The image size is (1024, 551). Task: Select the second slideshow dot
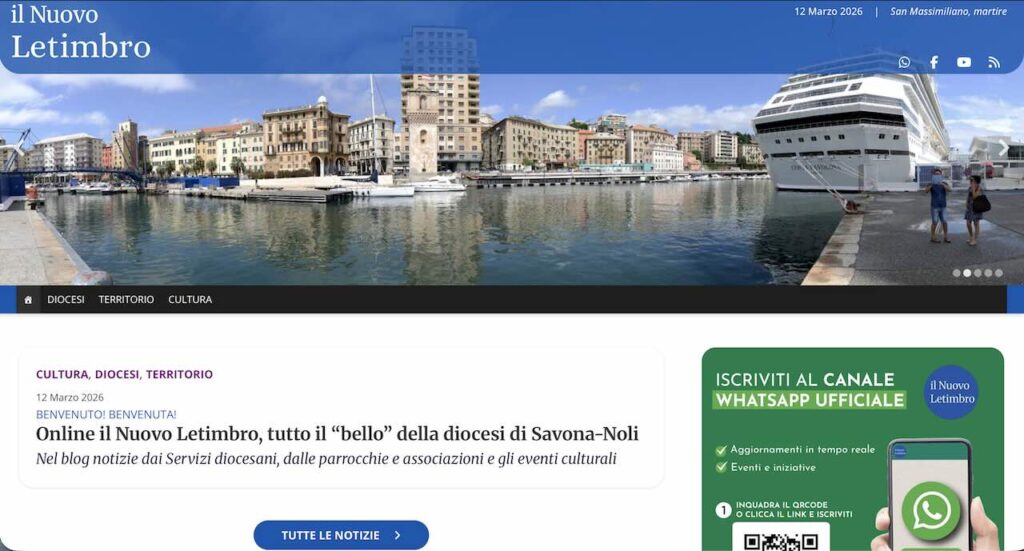[x=967, y=273]
